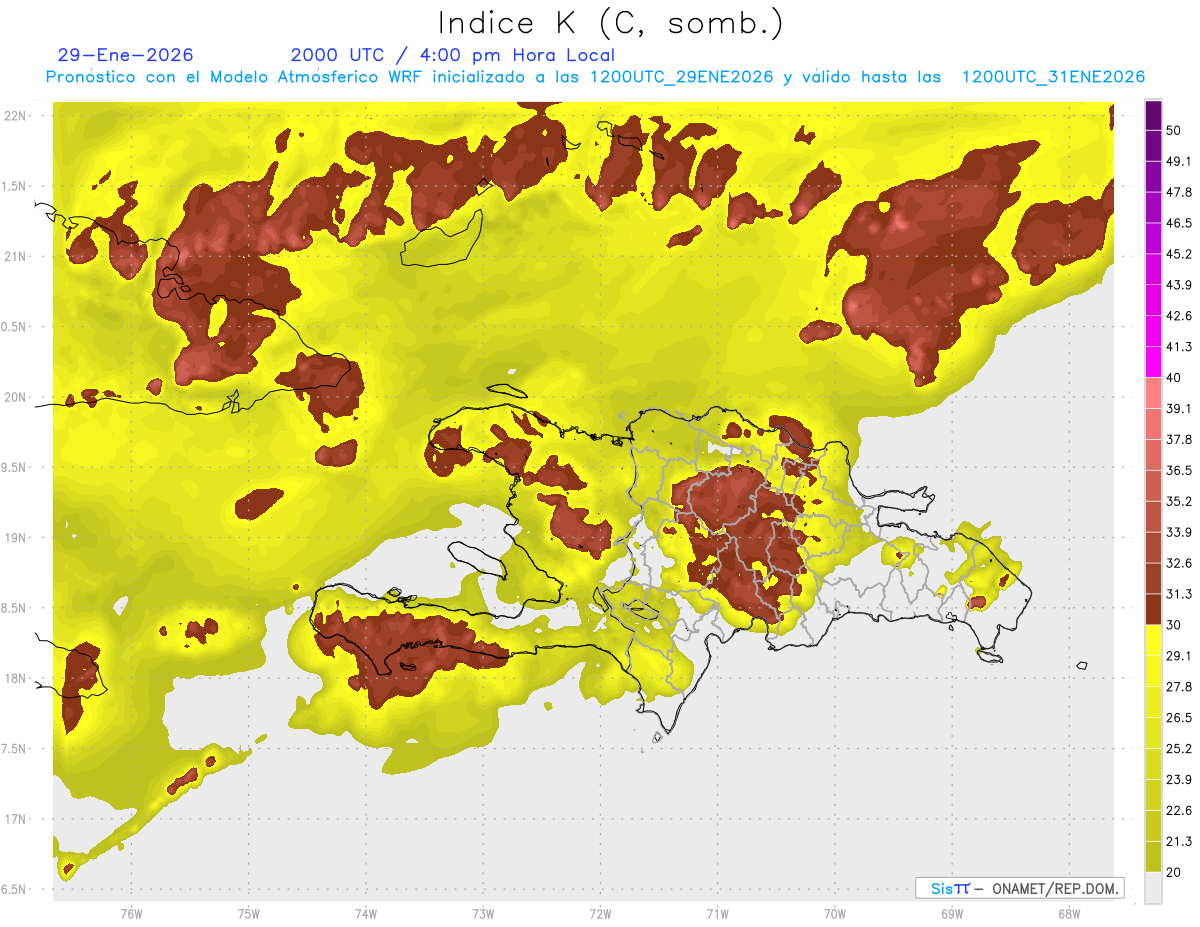This screenshot has width=1200, height=927.
Task: Click the "76W" longitude label
Action: (x=131, y=913)
